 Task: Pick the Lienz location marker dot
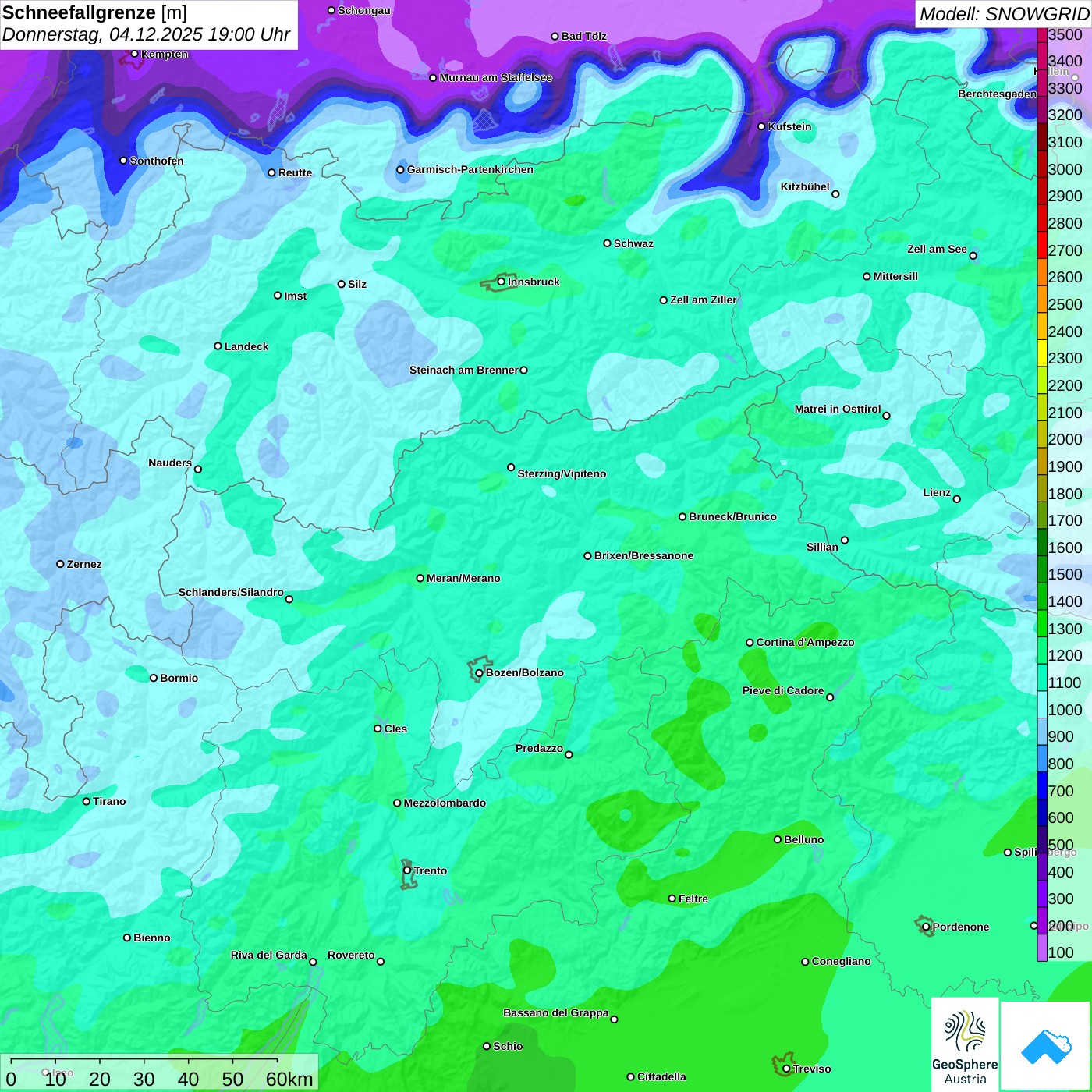[x=957, y=499]
